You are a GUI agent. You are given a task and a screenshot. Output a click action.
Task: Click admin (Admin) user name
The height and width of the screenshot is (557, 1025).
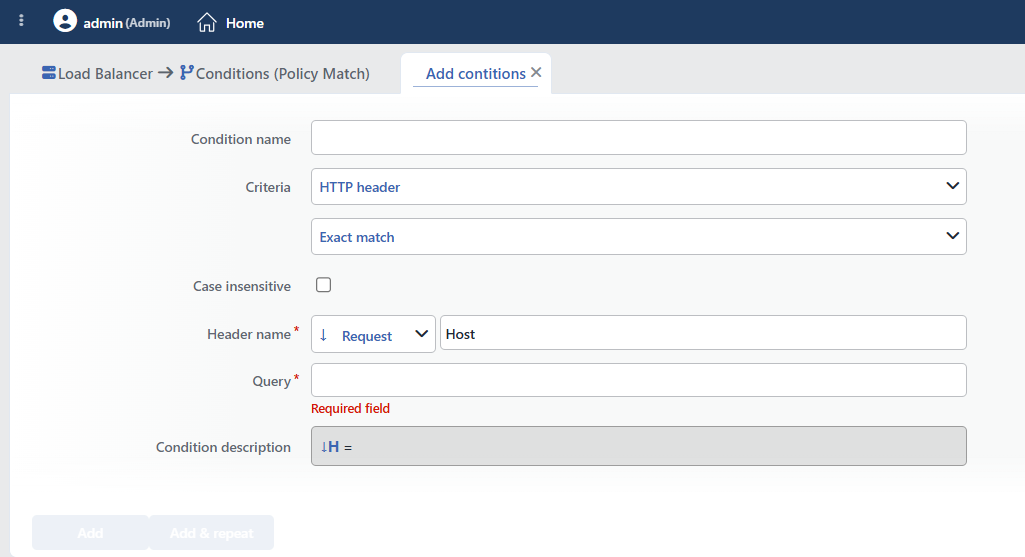127,23
